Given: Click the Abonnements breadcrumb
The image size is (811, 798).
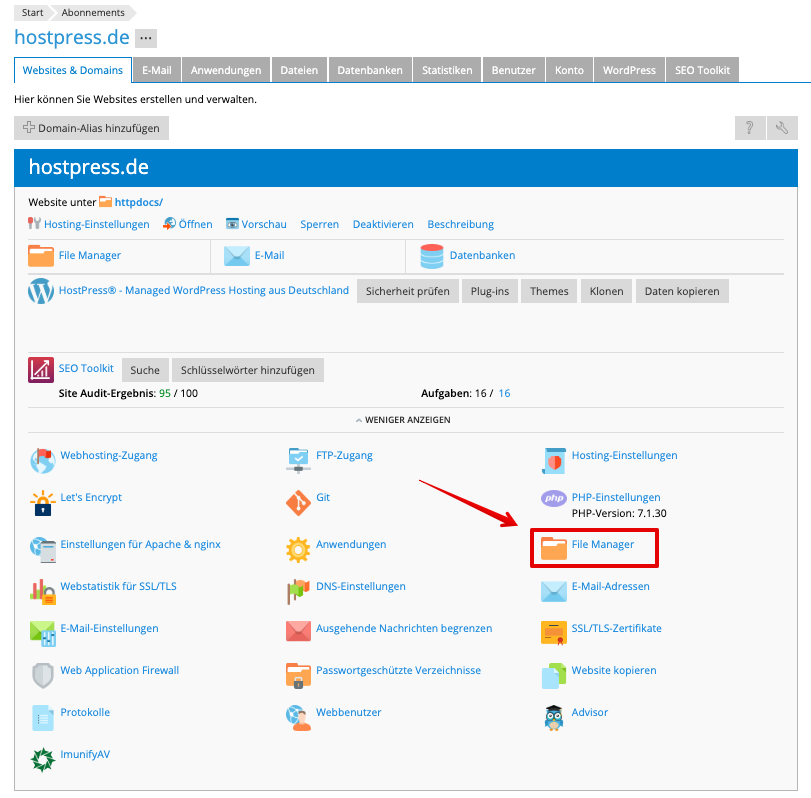Looking at the screenshot, I should (93, 12).
